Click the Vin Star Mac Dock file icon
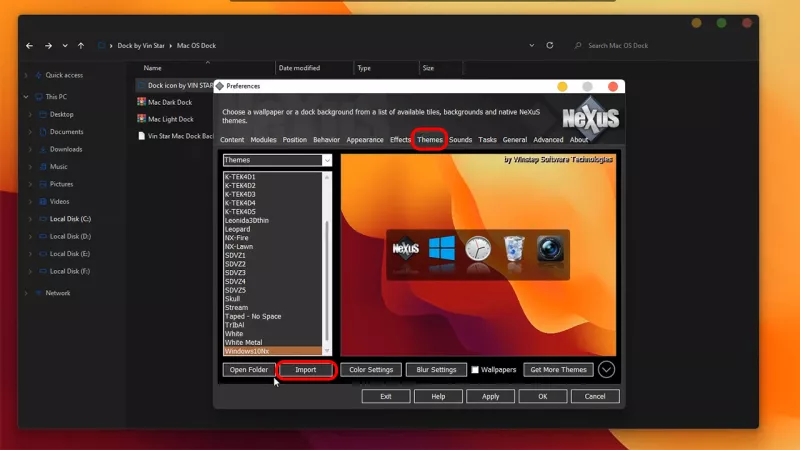800x450 pixels. pos(141,136)
